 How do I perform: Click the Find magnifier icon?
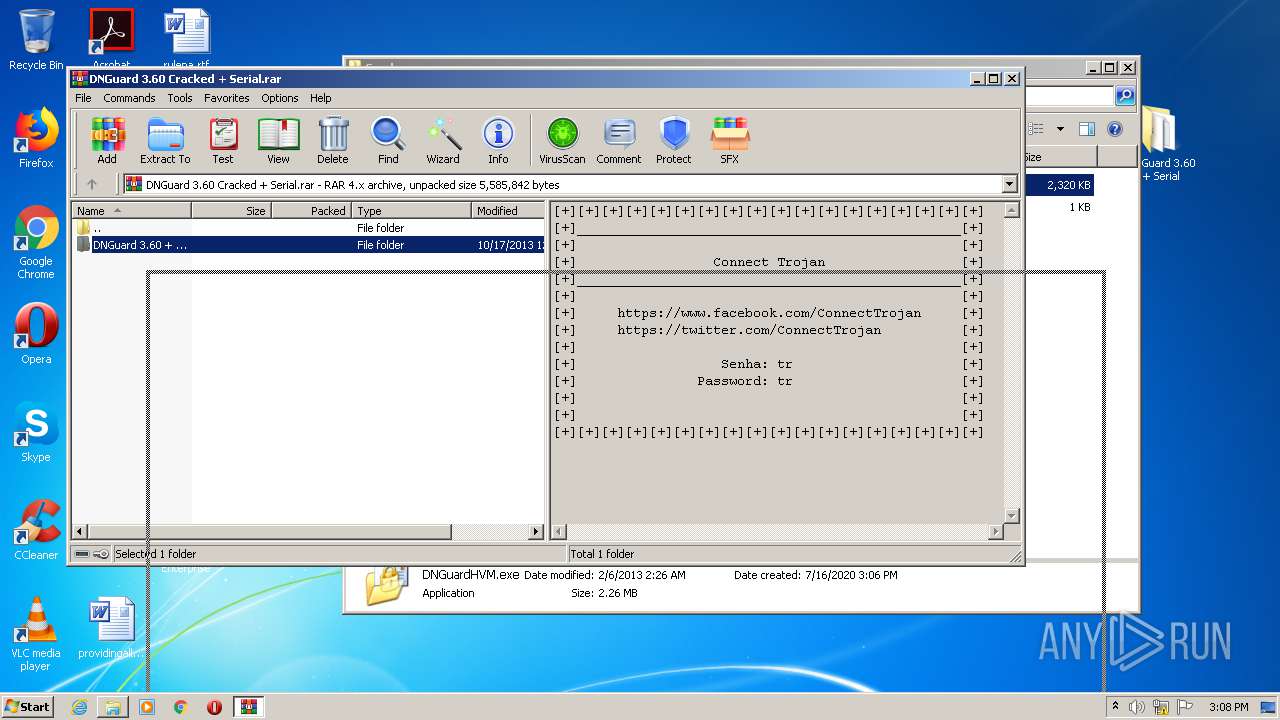click(x=388, y=140)
